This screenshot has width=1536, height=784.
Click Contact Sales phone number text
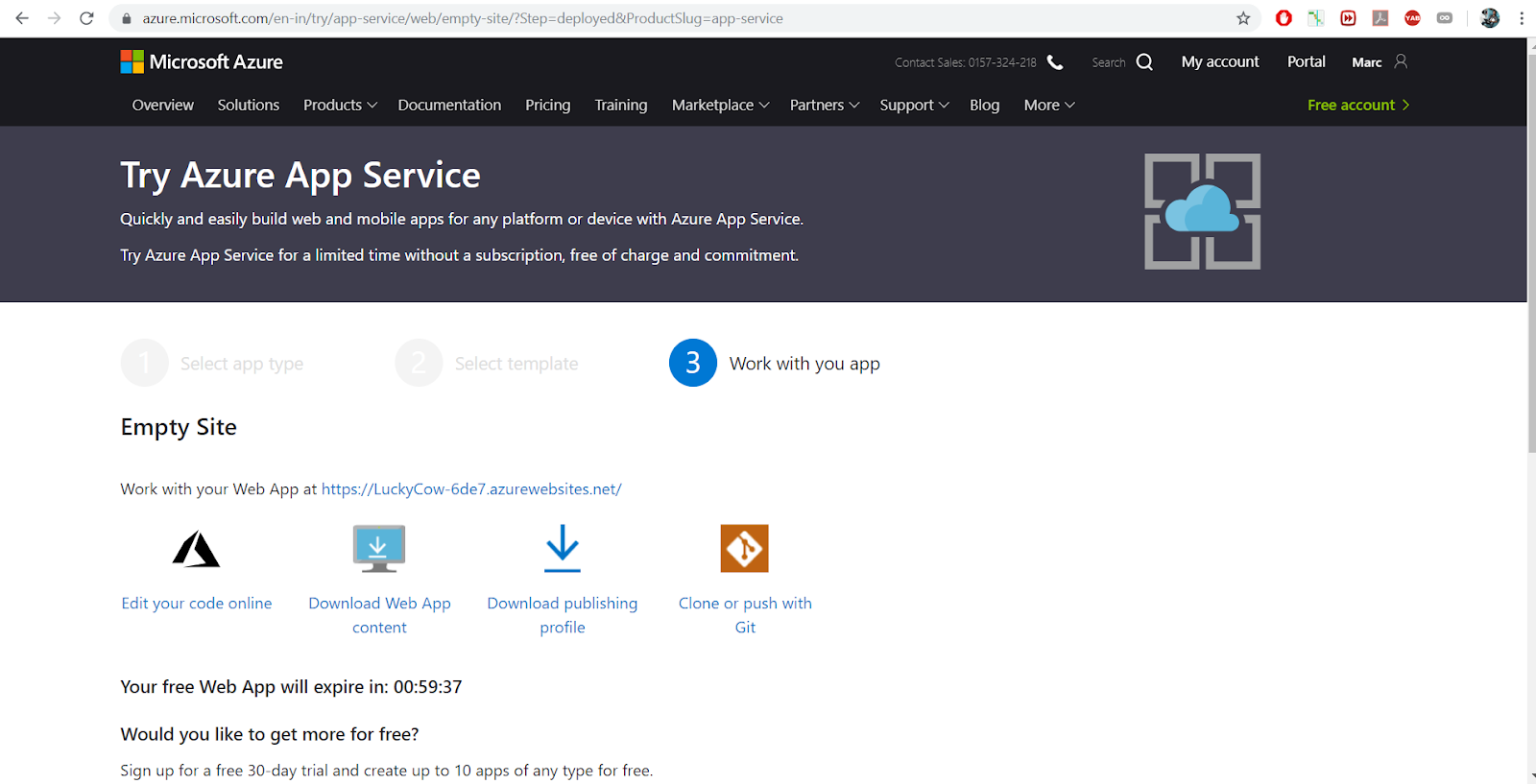pyautogui.click(x=1002, y=62)
